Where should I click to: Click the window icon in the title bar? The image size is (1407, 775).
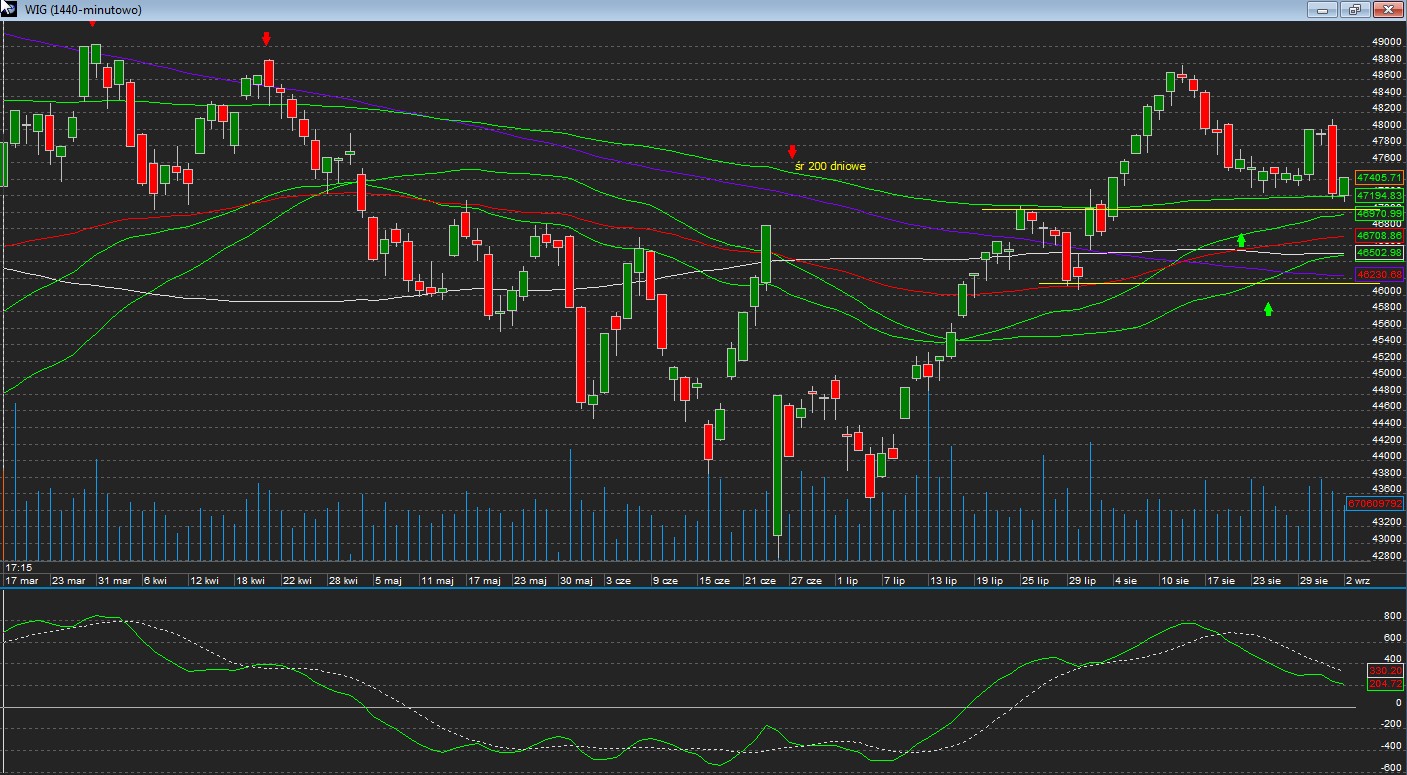[9, 9]
